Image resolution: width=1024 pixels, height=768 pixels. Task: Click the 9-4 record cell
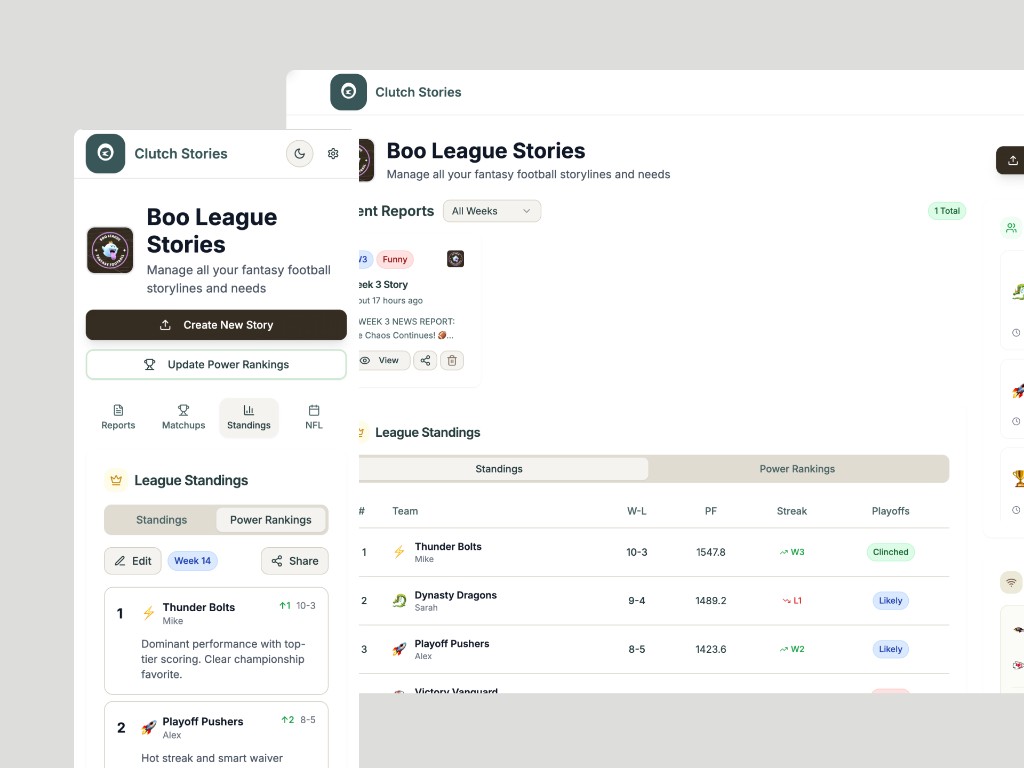pyautogui.click(x=637, y=601)
